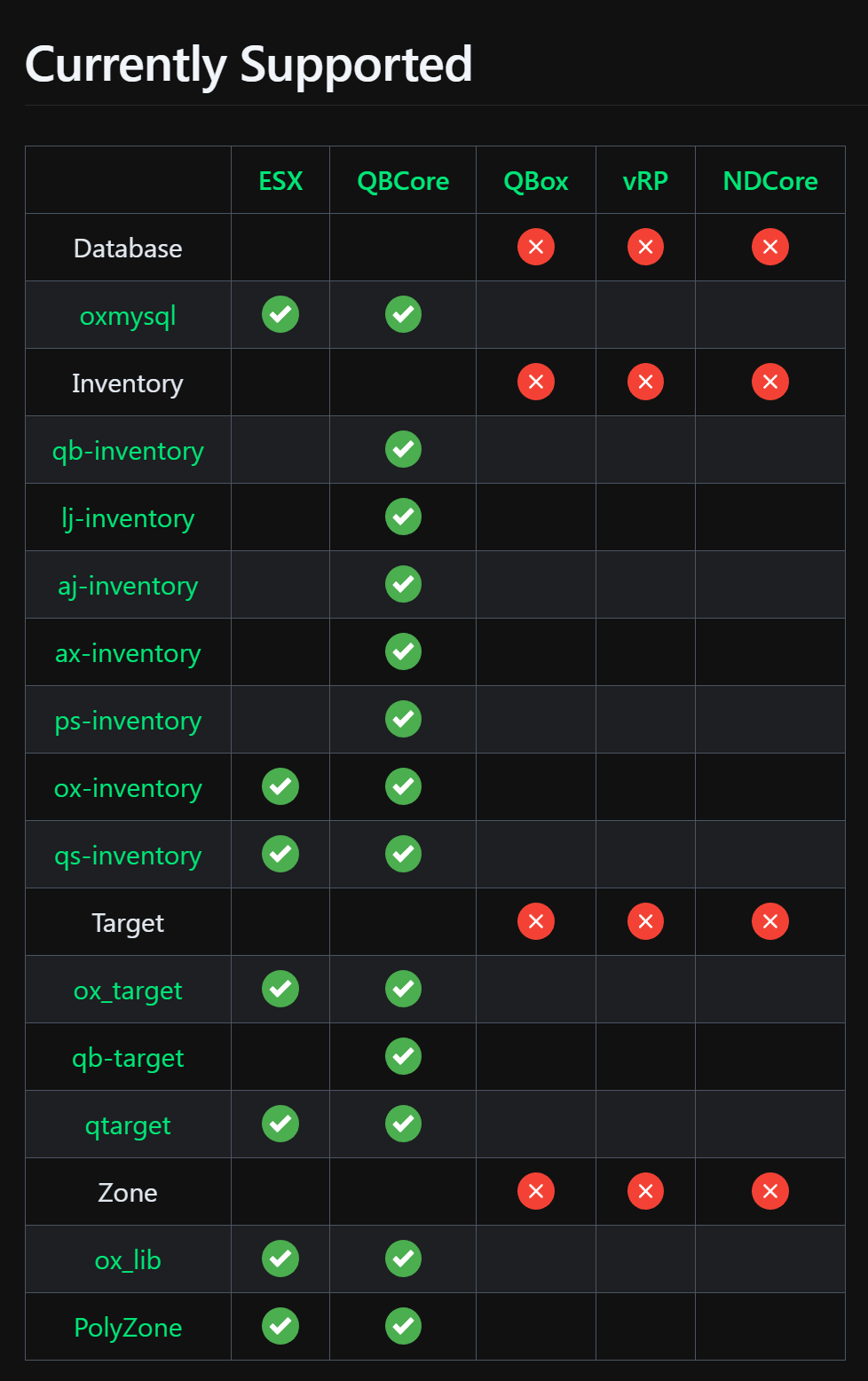This screenshot has width=868, height=1381.
Task: Open the oxmysql resource link
Action: point(128,316)
